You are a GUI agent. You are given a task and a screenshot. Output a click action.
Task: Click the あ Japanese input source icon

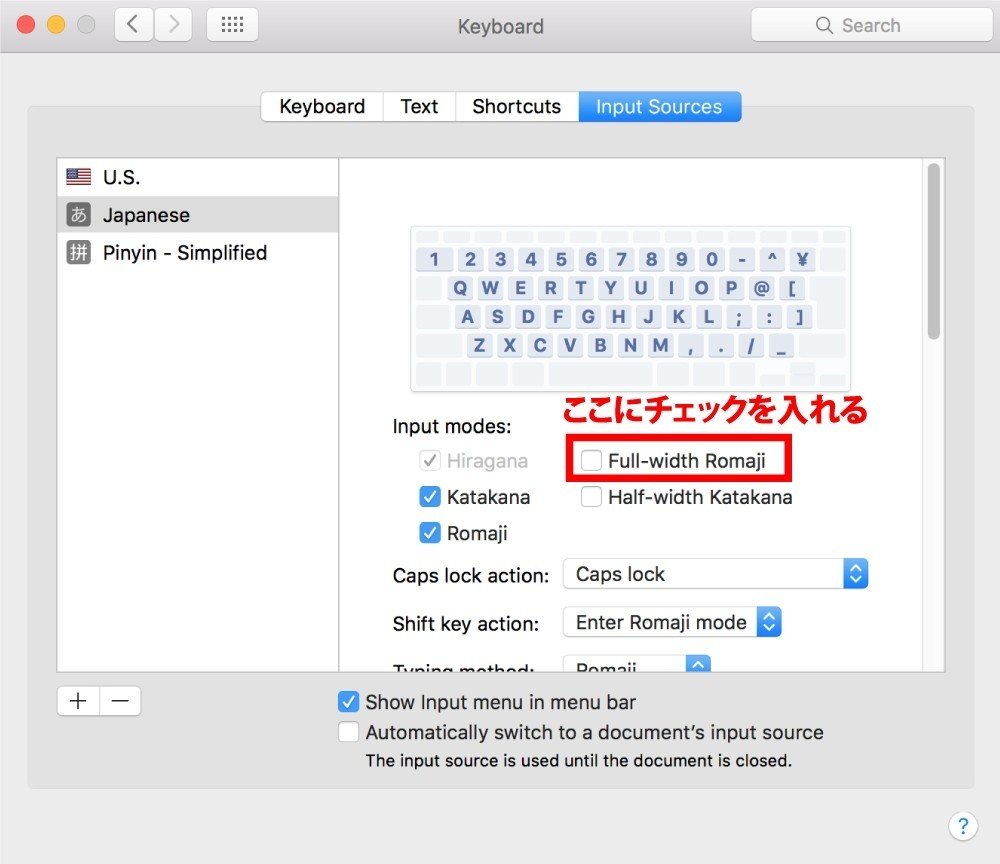click(x=77, y=214)
